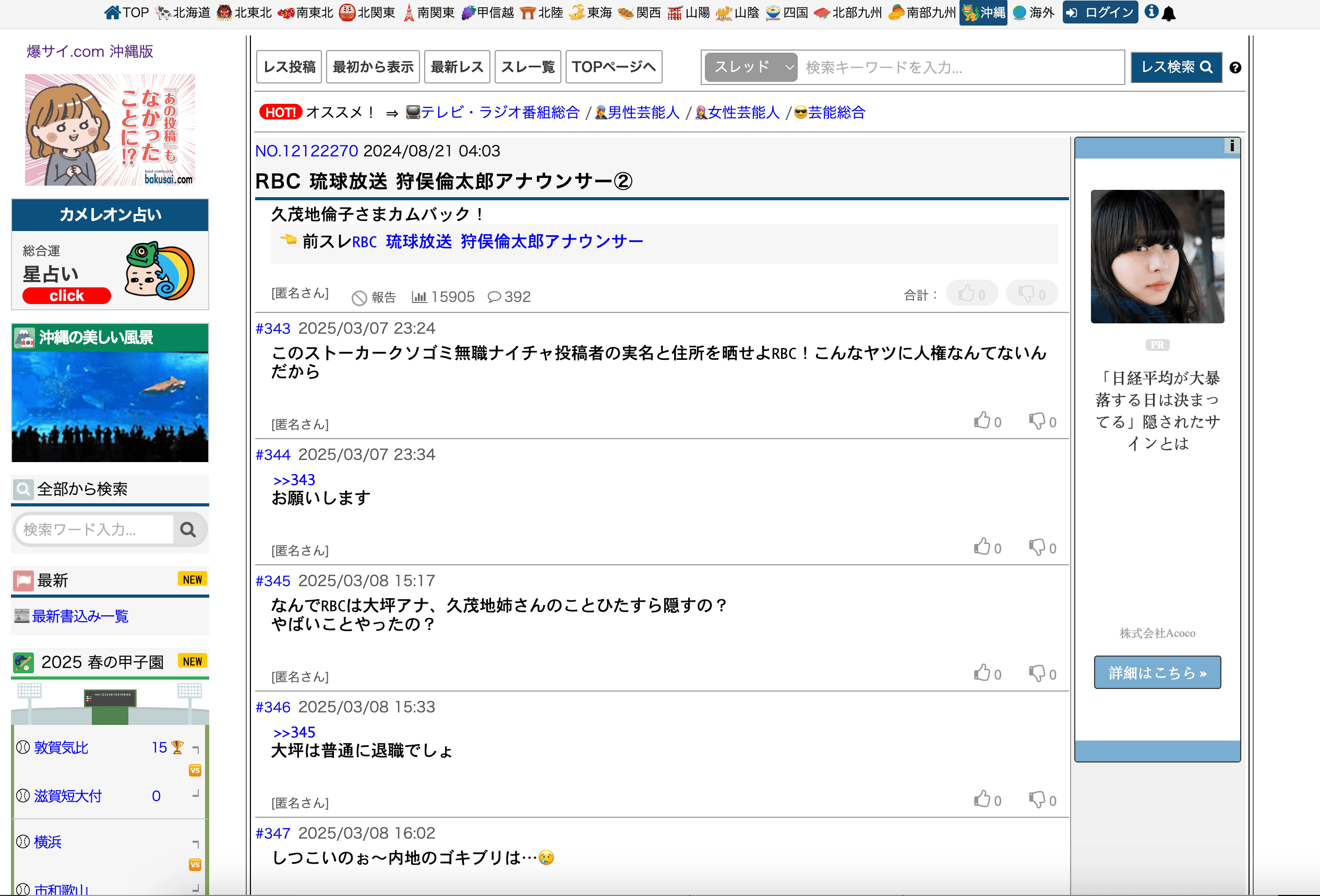1320x896 pixels.
Task: Select the 沖縄 region tab
Action: [x=983, y=13]
